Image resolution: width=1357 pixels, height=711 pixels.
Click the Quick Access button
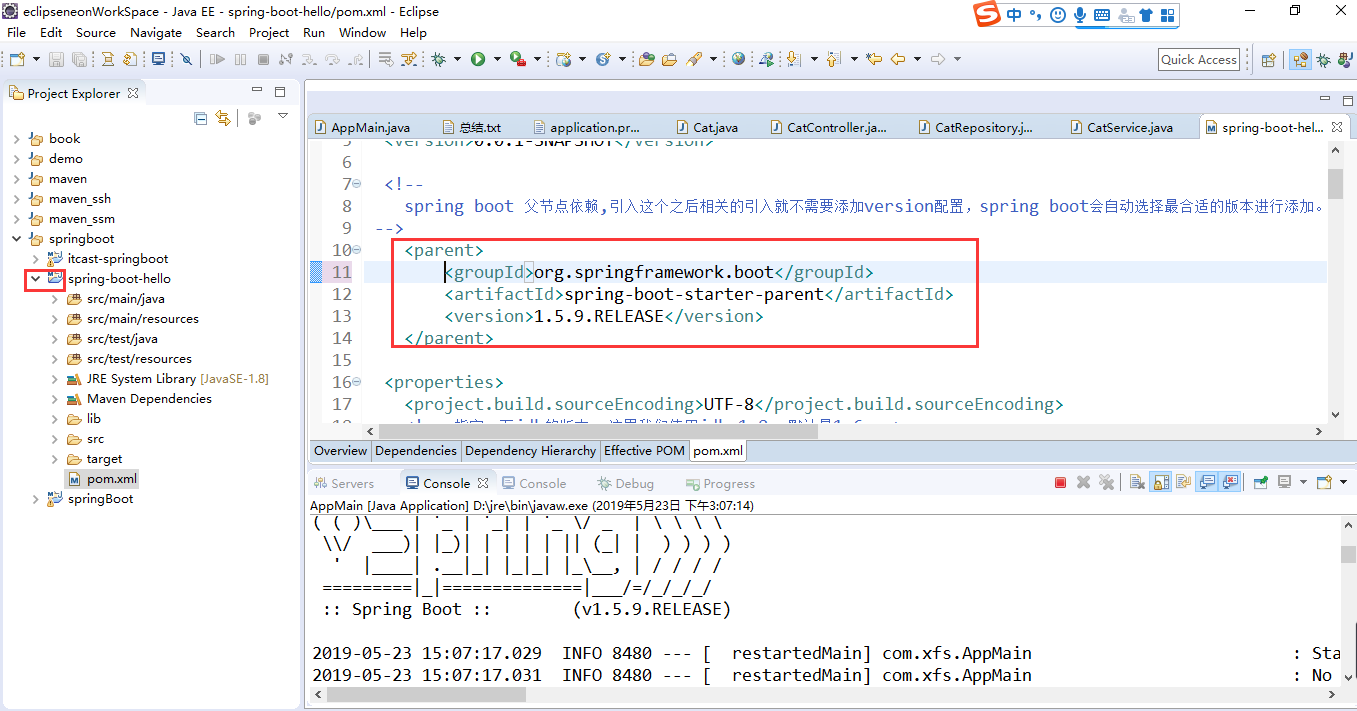pyautogui.click(x=1198, y=59)
